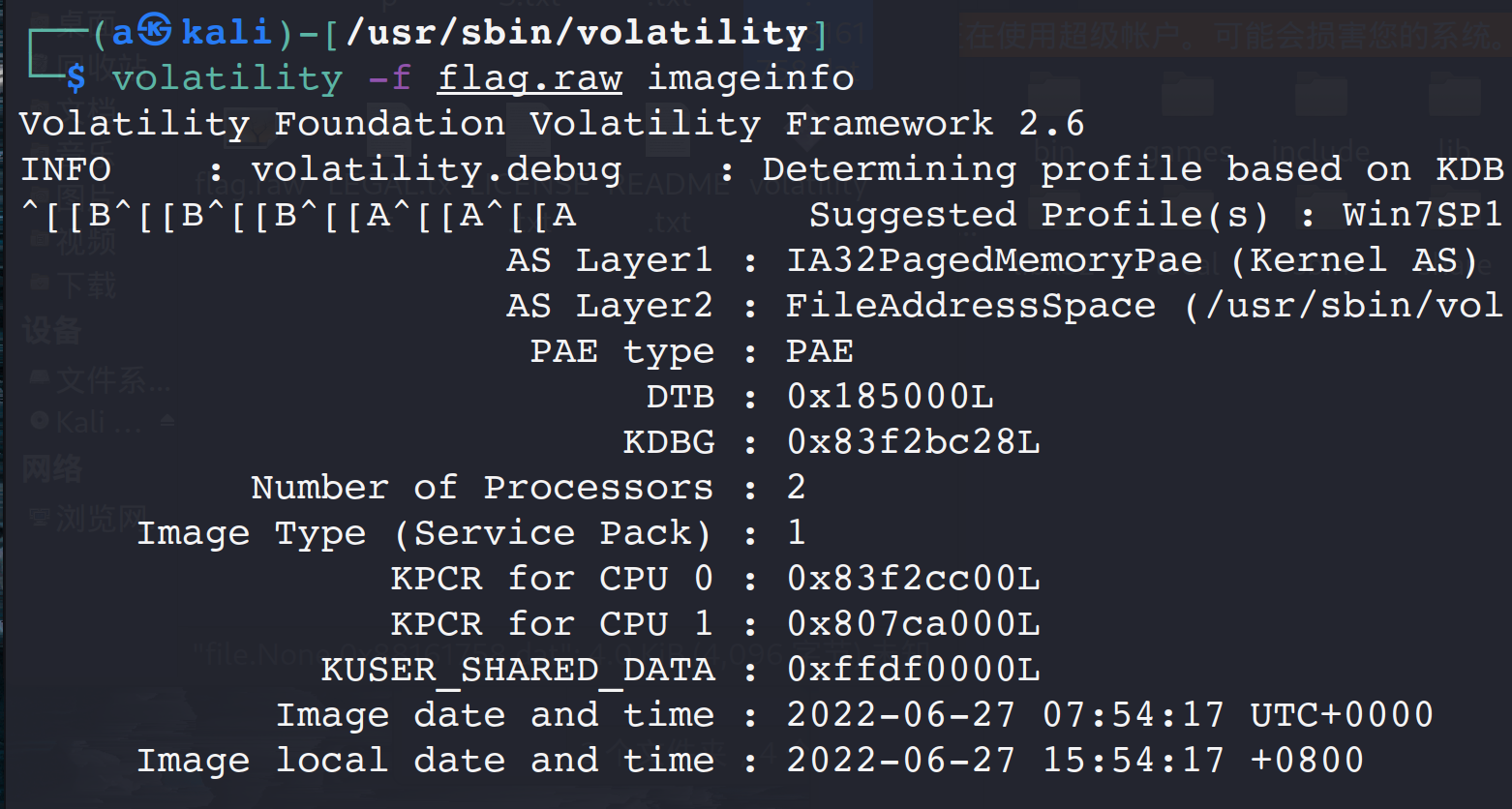
Task: Click the imageinfo plugin argument
Action: [750, 78]
